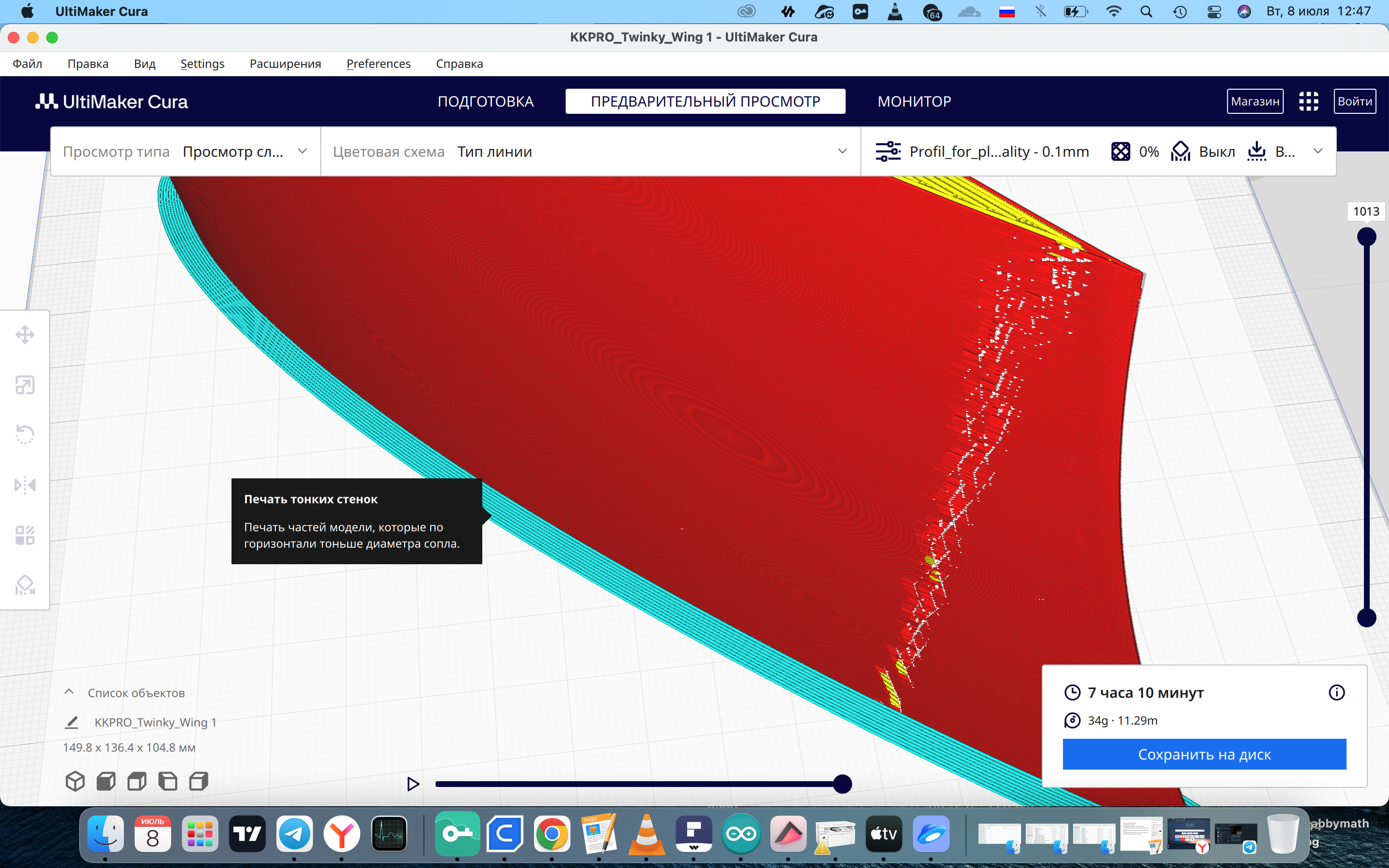Screen dimensions: 1389x868
Task: Select the Move tool in left toolbar
Action: 25,335
